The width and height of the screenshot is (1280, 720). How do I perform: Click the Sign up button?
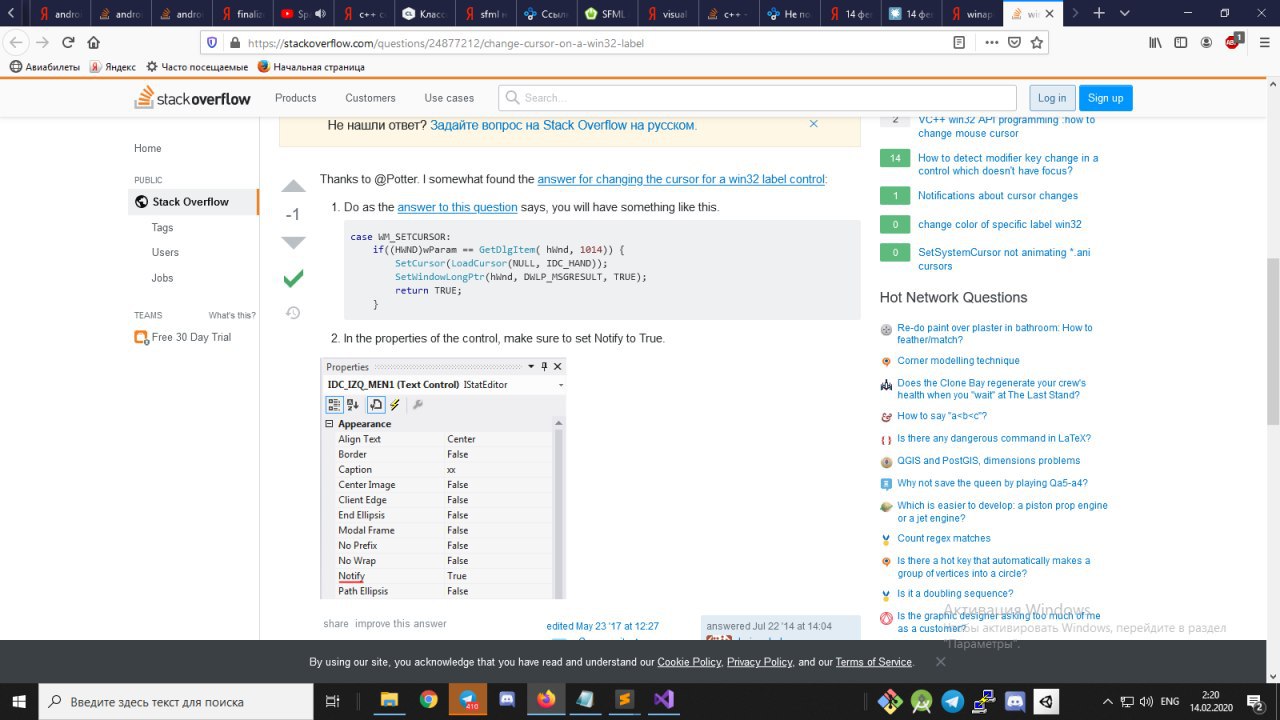point(1105,98)
